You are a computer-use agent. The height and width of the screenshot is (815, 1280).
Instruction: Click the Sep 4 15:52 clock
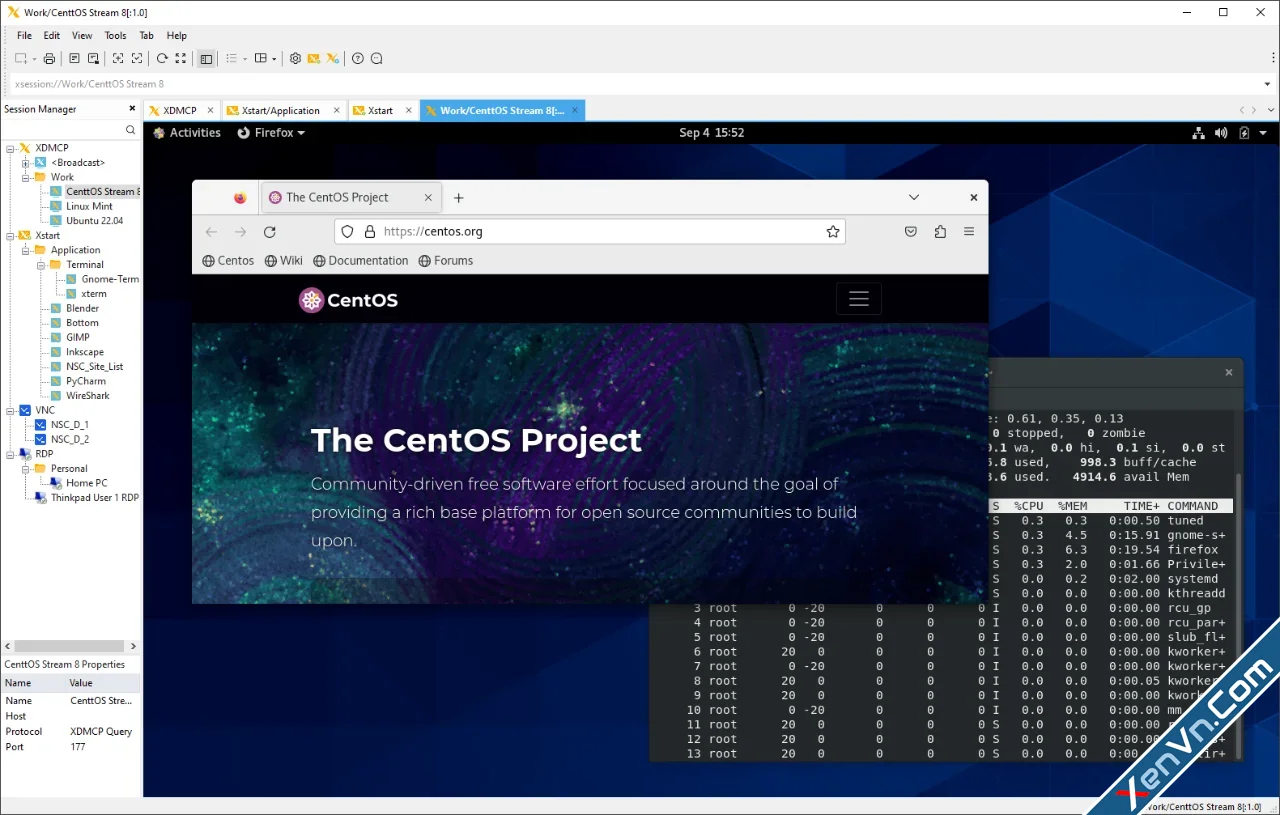tap(711, 132)
